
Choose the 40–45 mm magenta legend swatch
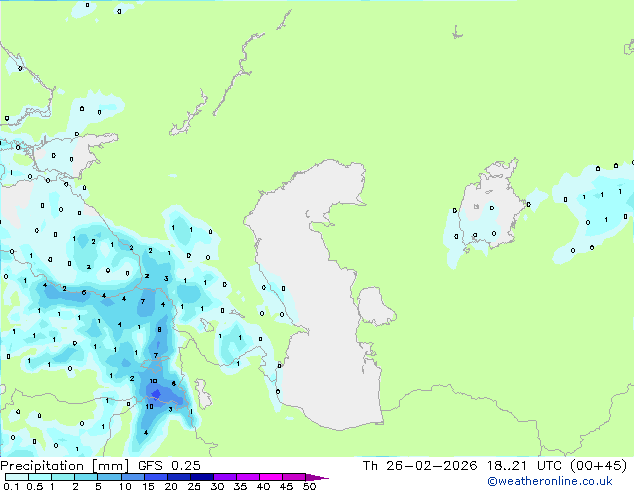[271, 477]
